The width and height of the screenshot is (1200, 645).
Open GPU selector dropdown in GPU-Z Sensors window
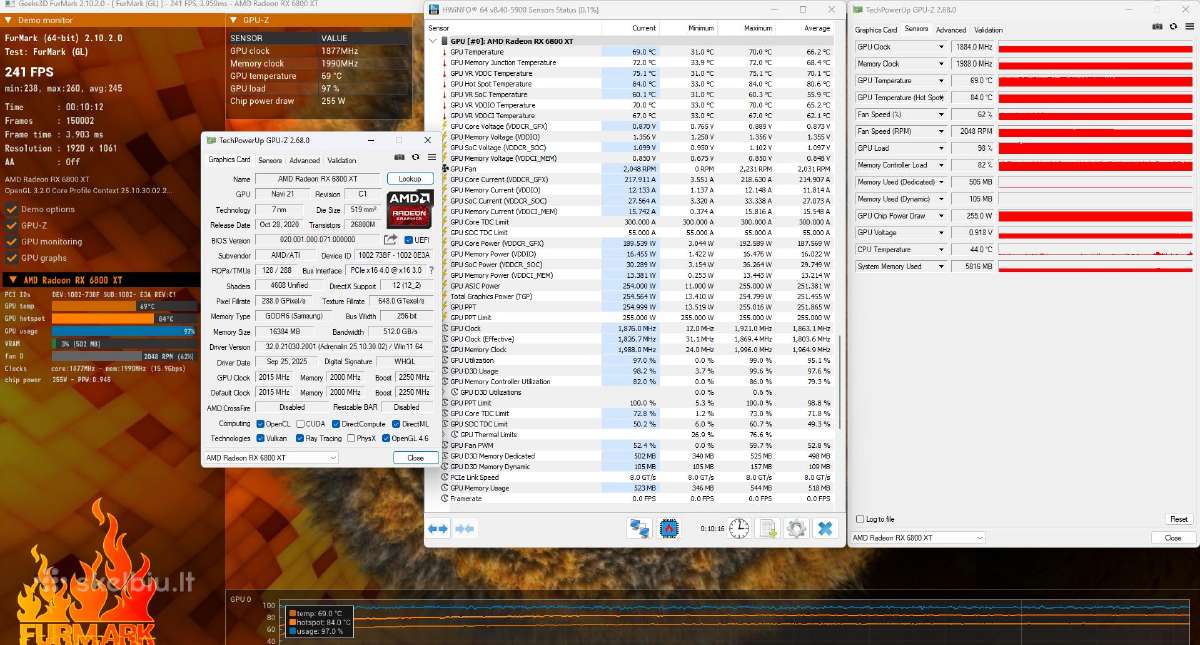(x=917, y=537)
